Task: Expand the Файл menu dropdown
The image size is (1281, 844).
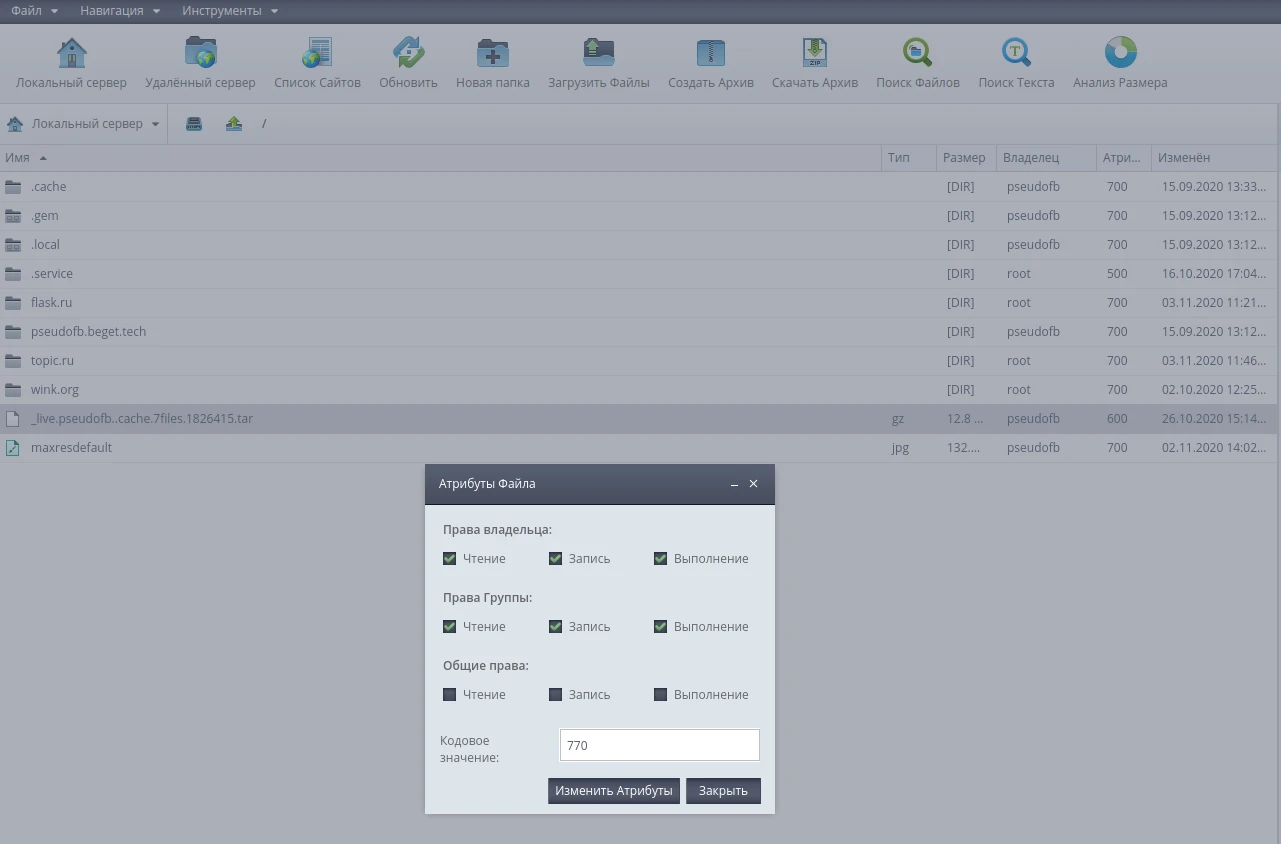Action: point(34,11)
